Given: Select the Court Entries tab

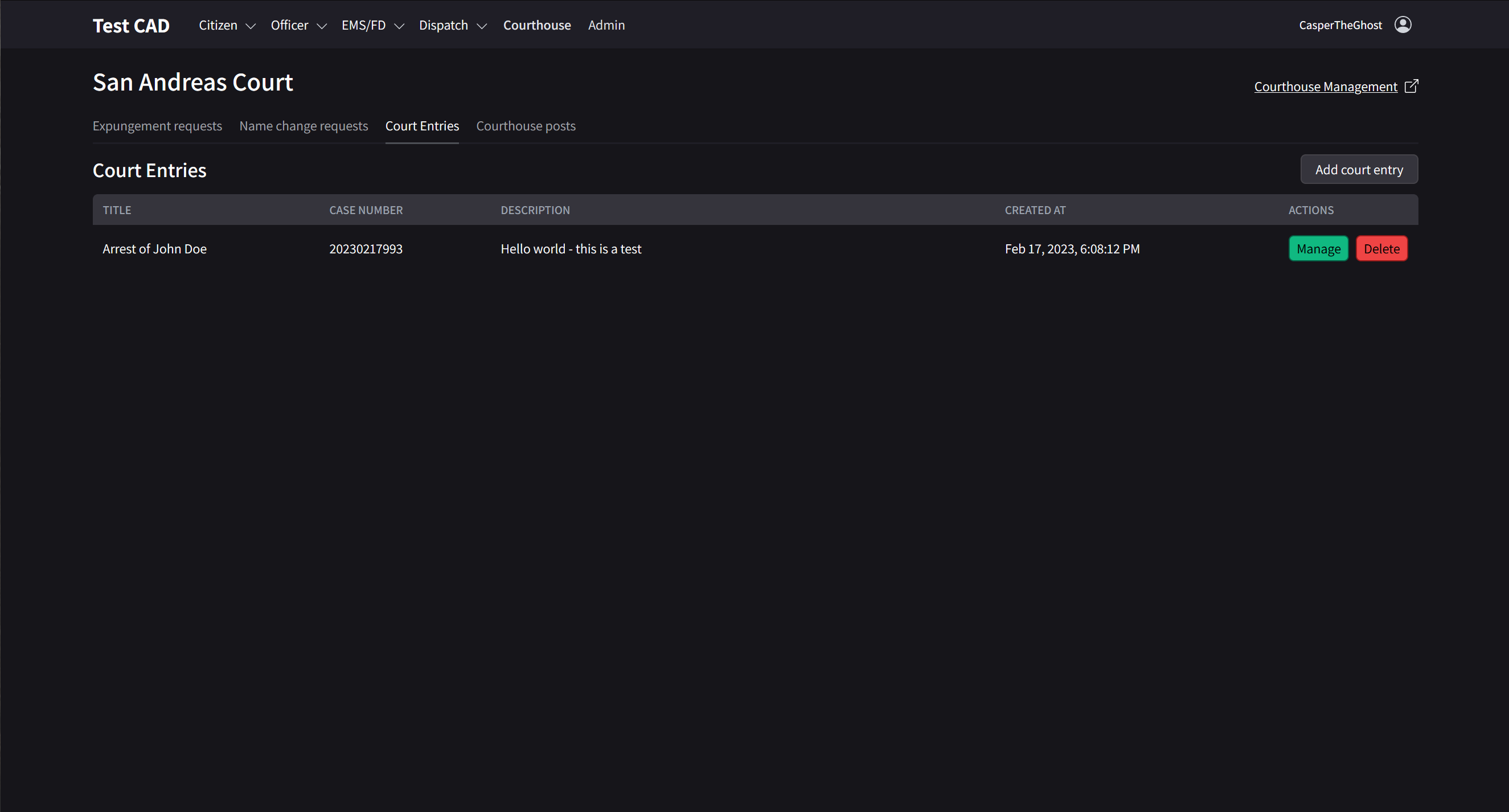Looking at the screenshot, I should [422, 126].
